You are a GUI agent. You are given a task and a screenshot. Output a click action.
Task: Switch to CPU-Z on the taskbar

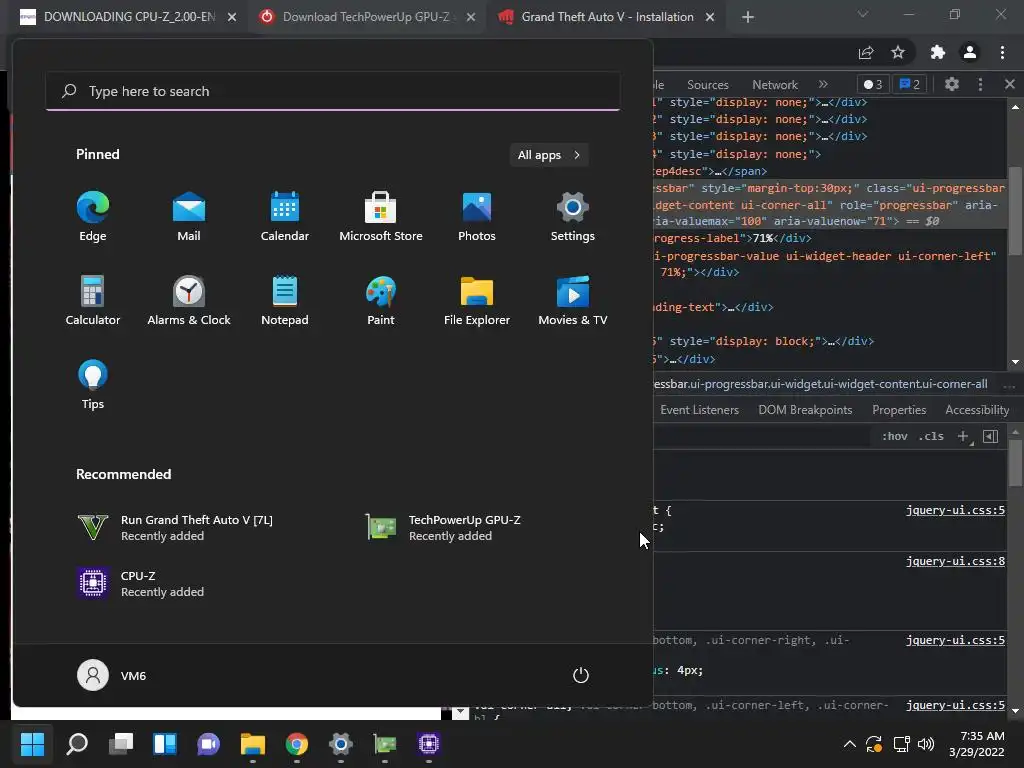428,744
